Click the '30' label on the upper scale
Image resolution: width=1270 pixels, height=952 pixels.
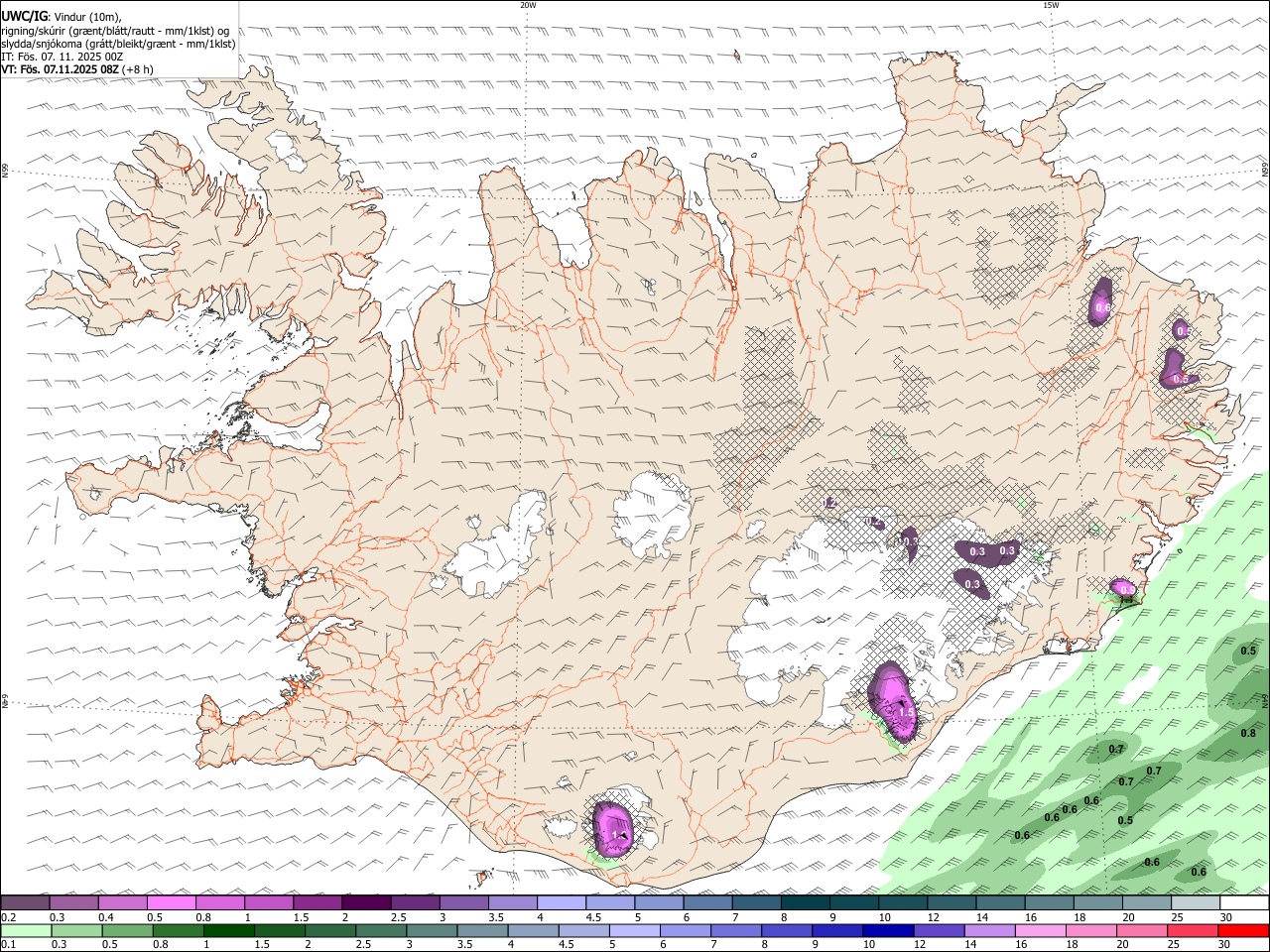click(1226, 917)
